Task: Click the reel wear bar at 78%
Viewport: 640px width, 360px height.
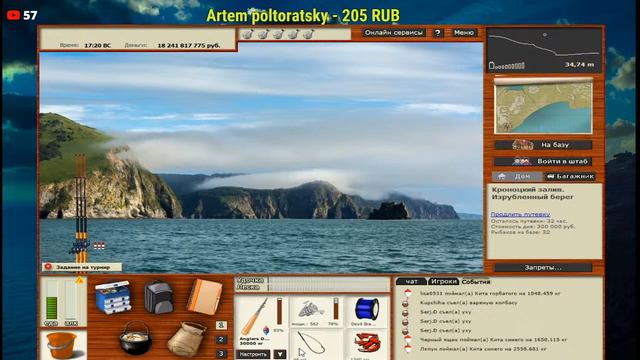Action: coord(336,309)
